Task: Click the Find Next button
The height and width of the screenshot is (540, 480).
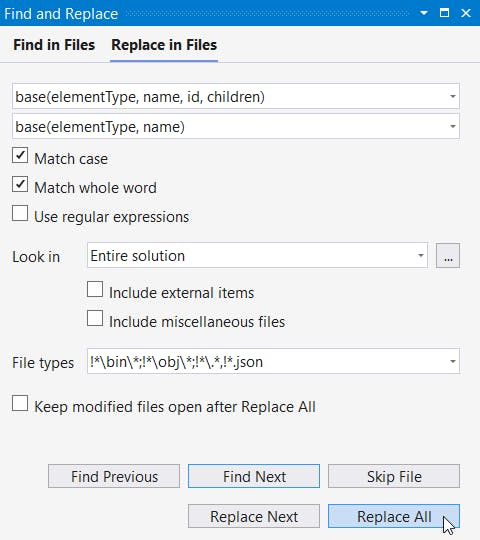Action: (254, 476)
